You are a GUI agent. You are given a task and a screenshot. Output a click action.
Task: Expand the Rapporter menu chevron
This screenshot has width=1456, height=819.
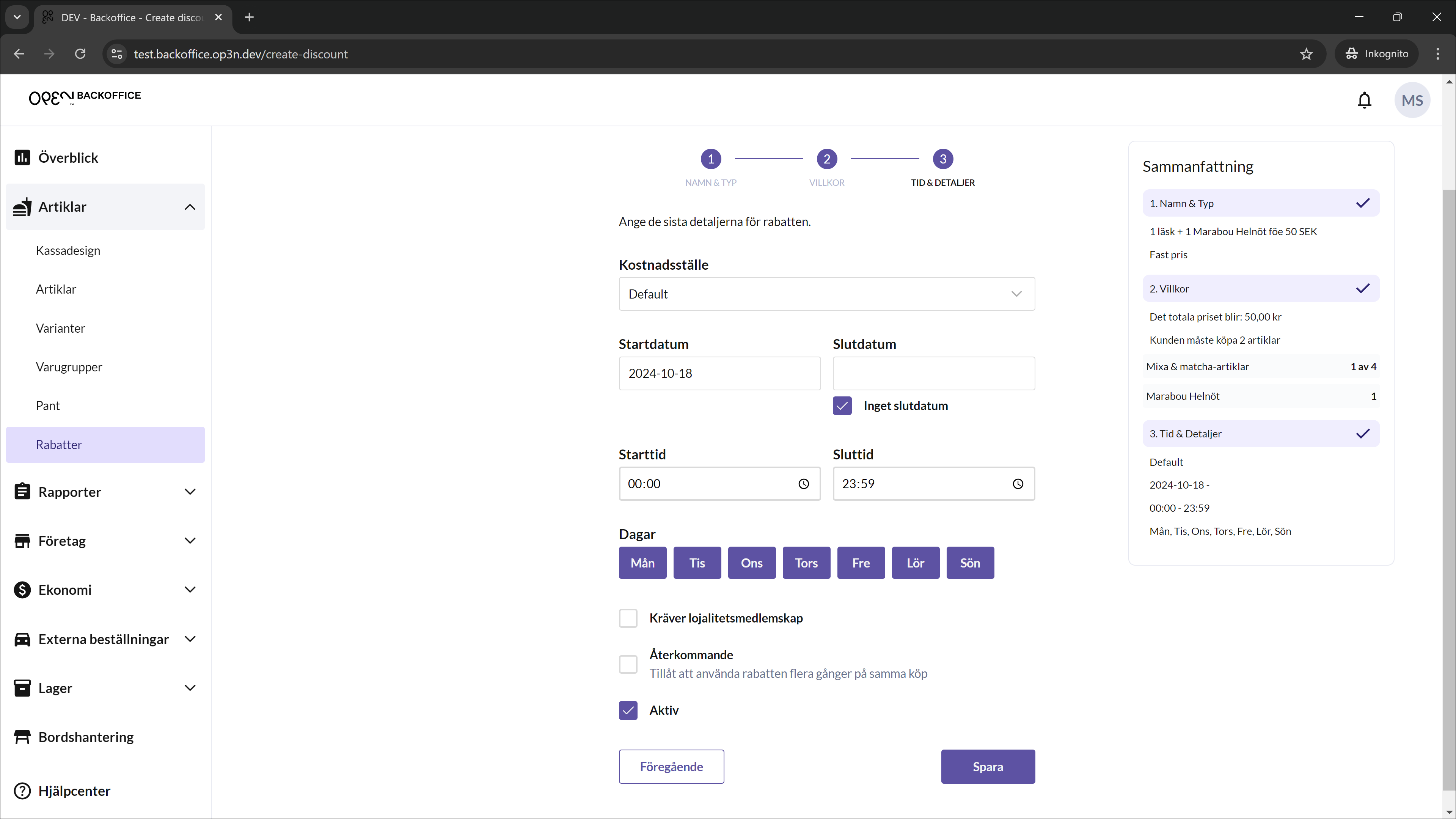pos(190,491)
